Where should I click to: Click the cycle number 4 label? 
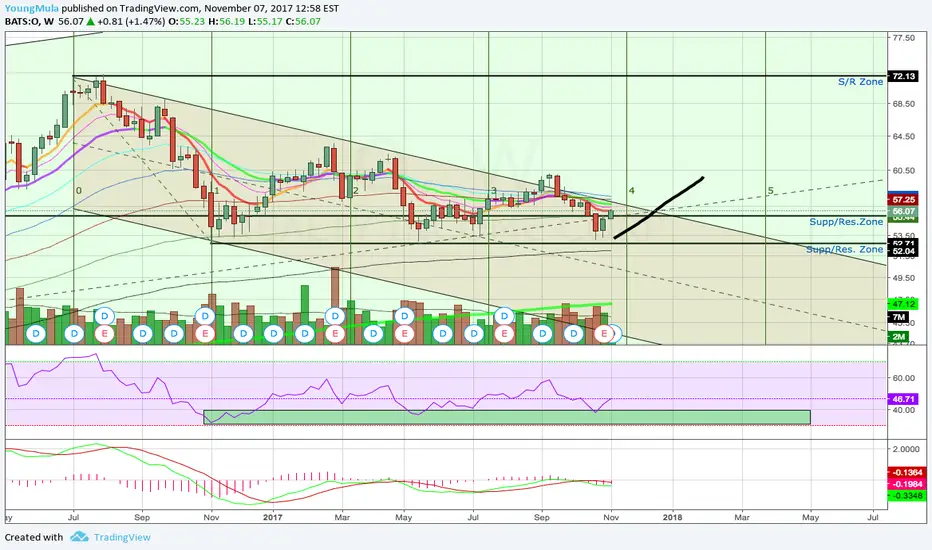[632, 191]
